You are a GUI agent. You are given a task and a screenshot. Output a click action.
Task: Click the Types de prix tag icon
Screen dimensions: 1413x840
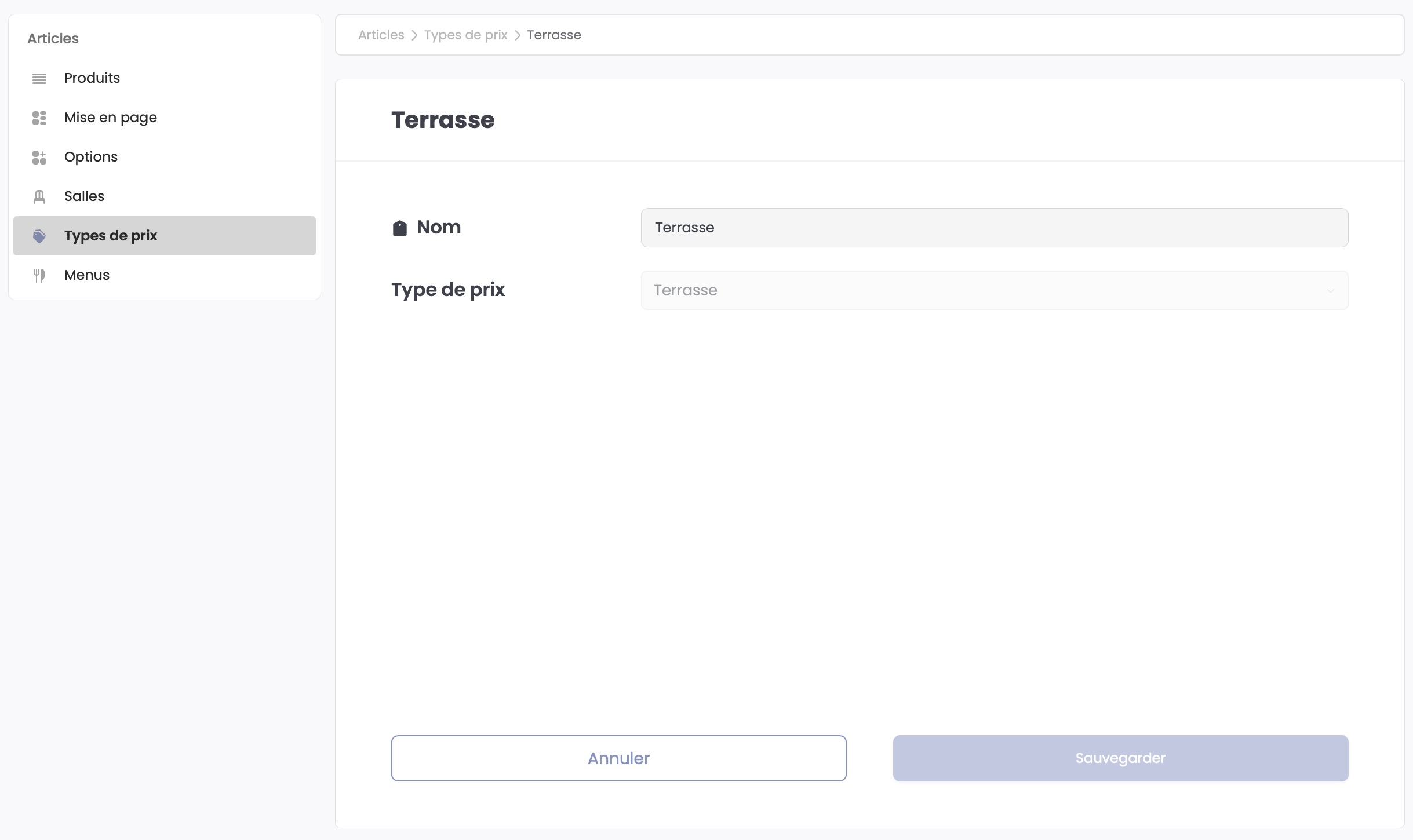pyautogui.click(x=39, y=236)
